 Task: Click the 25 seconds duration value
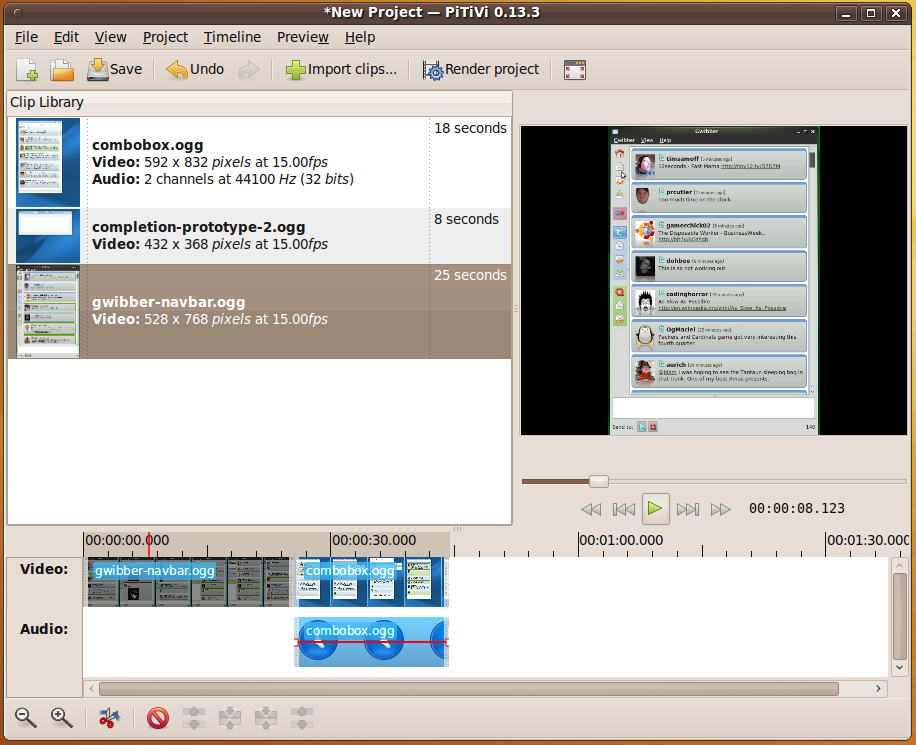(x=470, y=275)
